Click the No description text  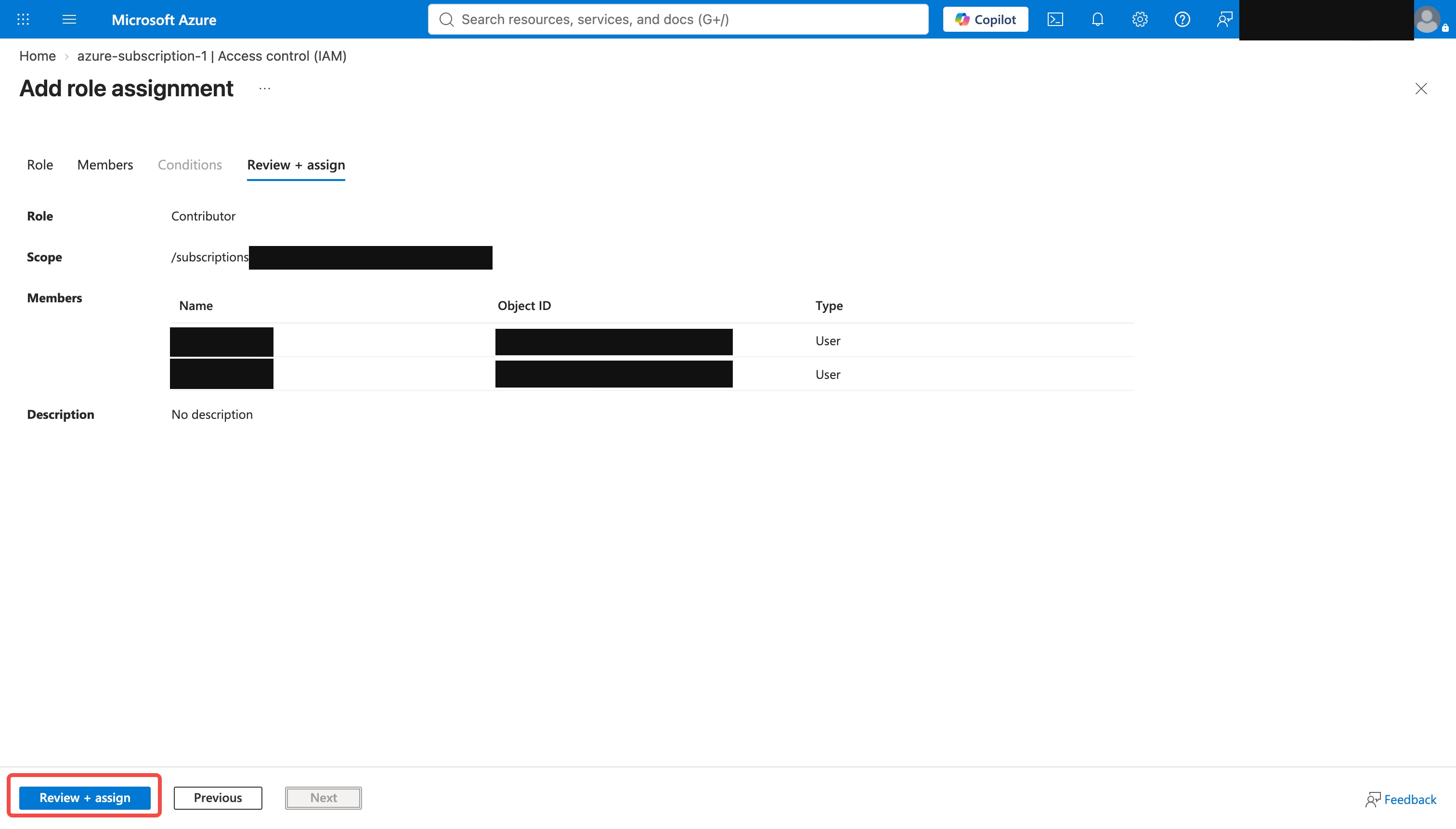[212, 414]
